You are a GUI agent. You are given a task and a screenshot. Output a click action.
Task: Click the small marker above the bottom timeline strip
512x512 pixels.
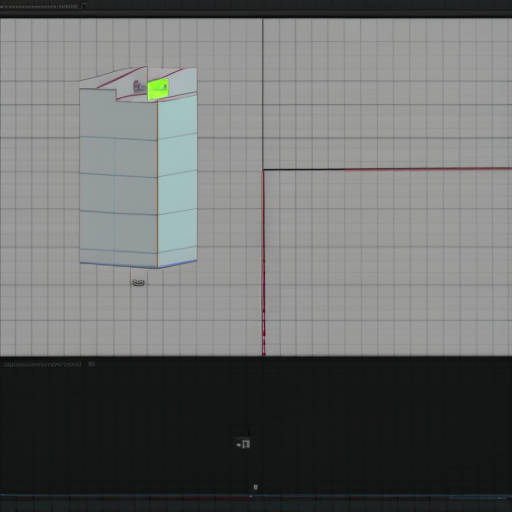pos(256,487)
